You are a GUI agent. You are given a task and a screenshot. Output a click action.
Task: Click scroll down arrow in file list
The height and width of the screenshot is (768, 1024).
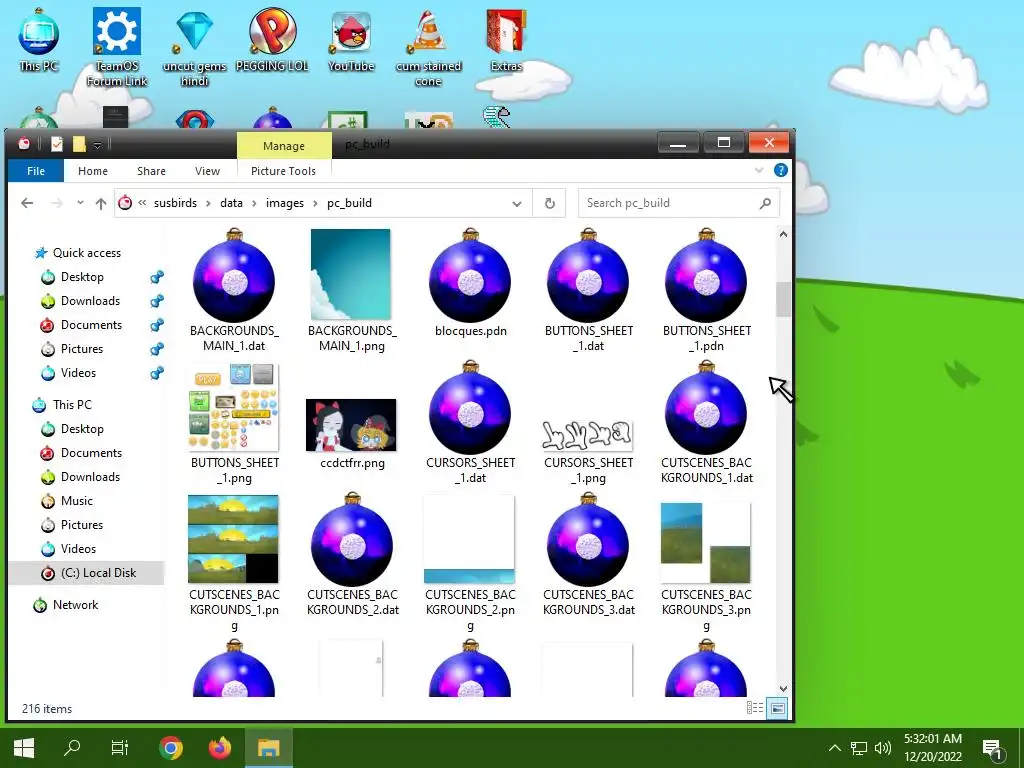click(x=784, y=688)
